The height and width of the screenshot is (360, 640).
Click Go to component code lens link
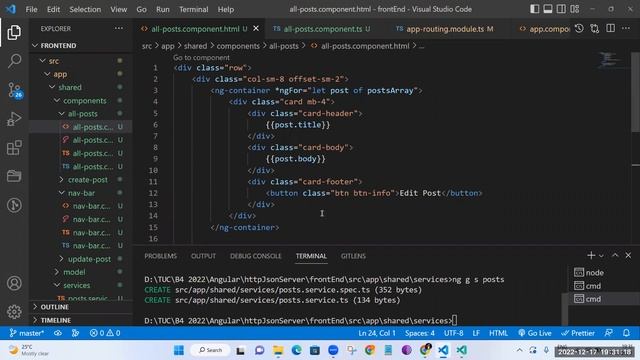201,58
